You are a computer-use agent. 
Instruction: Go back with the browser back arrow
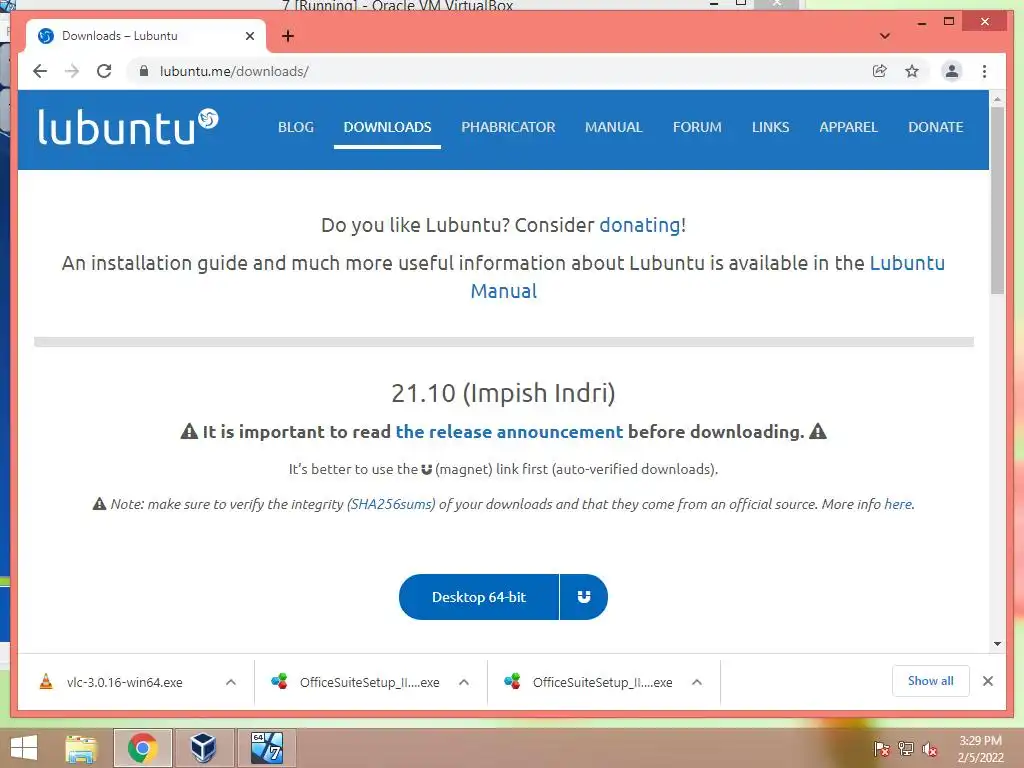pos(40,71)
